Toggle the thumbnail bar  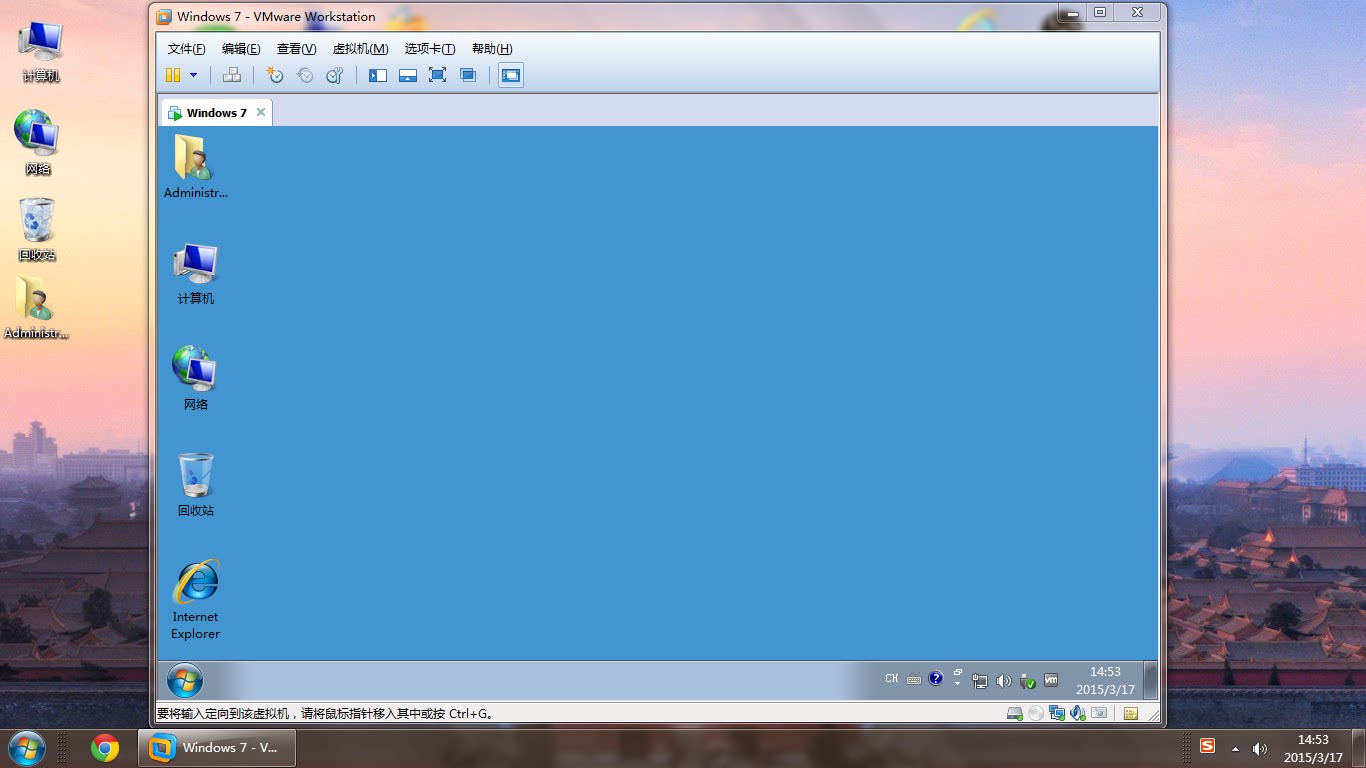pos(407,75)
